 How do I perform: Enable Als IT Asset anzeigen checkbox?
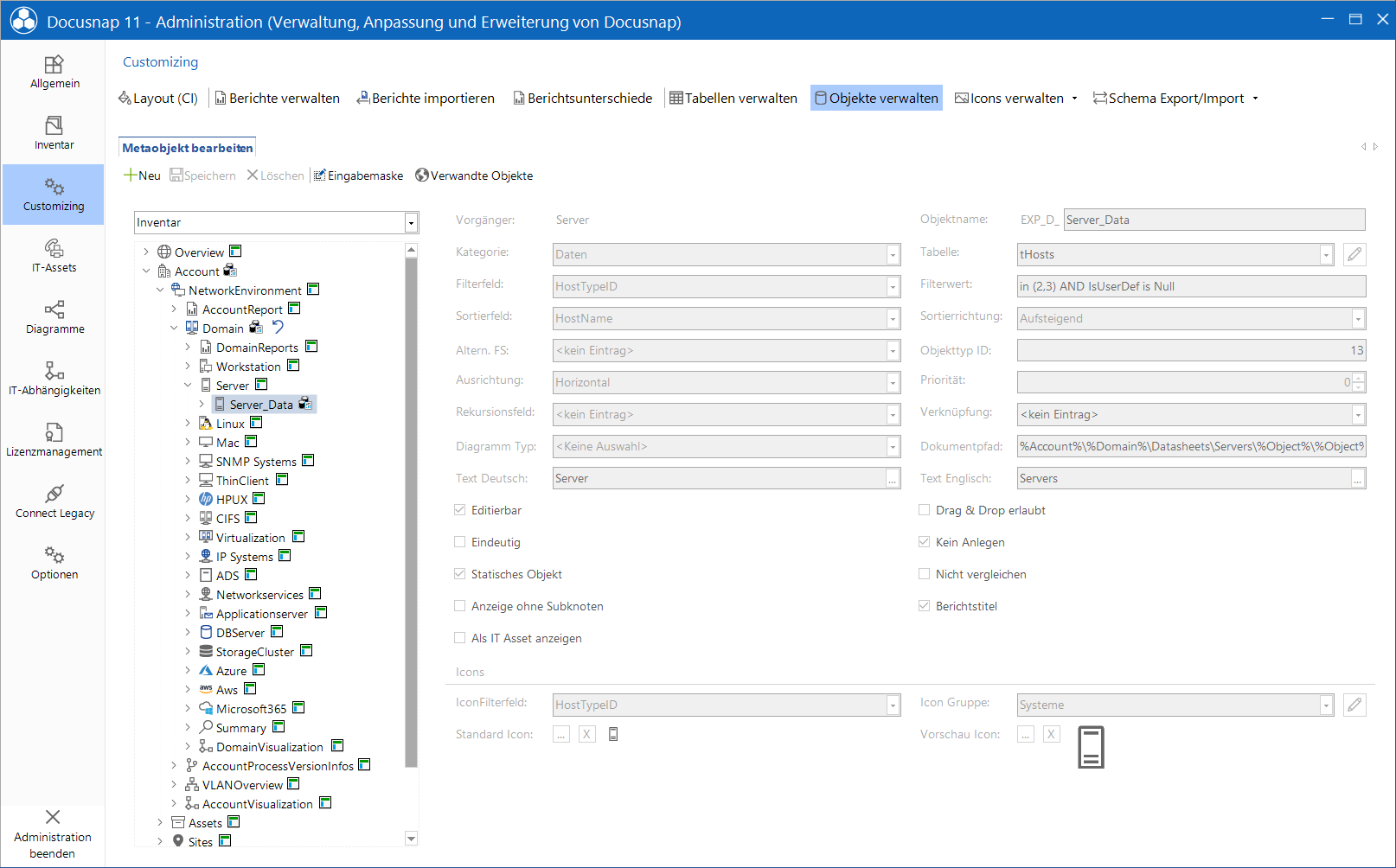pos(460,638)
